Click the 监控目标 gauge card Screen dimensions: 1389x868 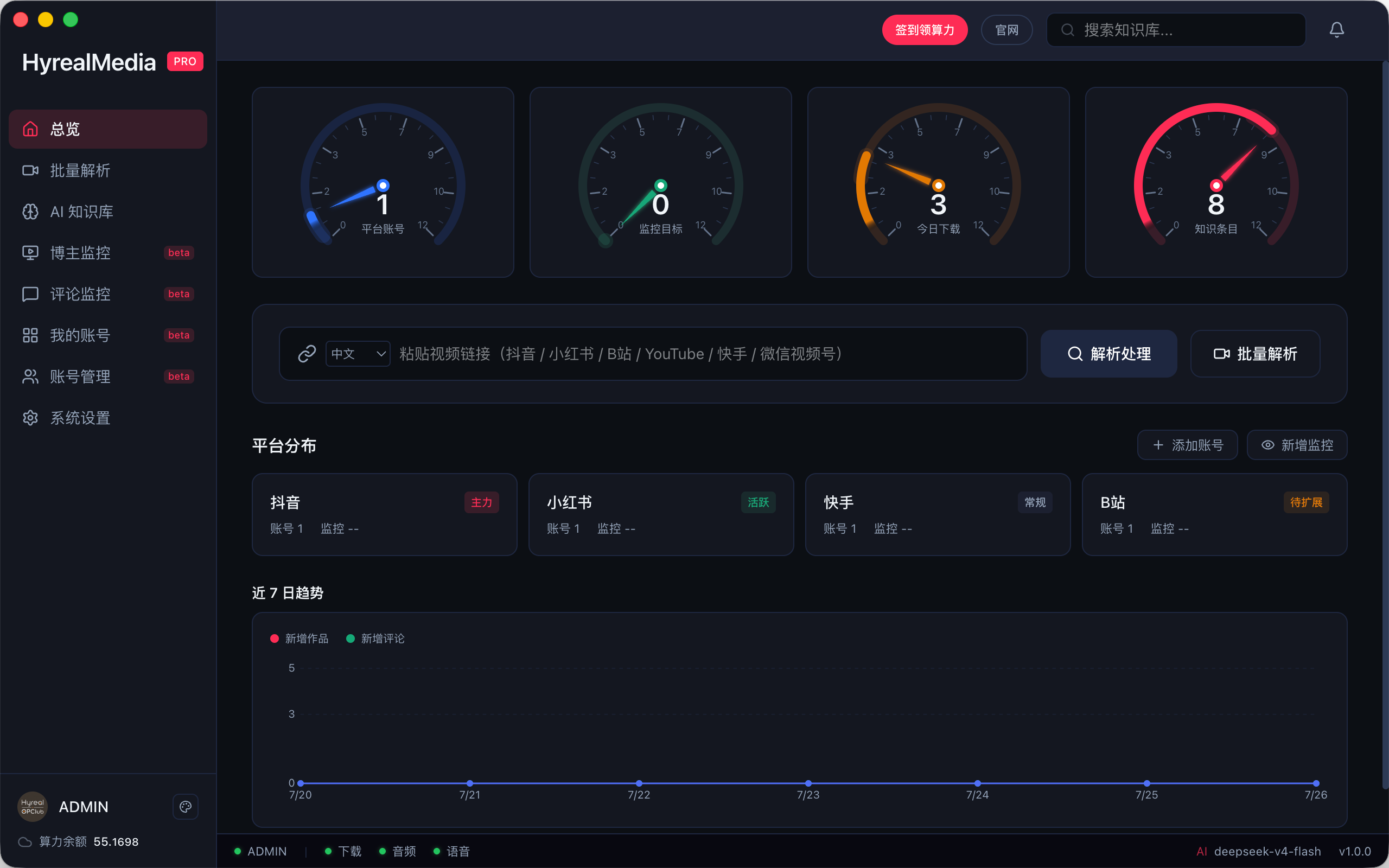(x=661, y=182)
